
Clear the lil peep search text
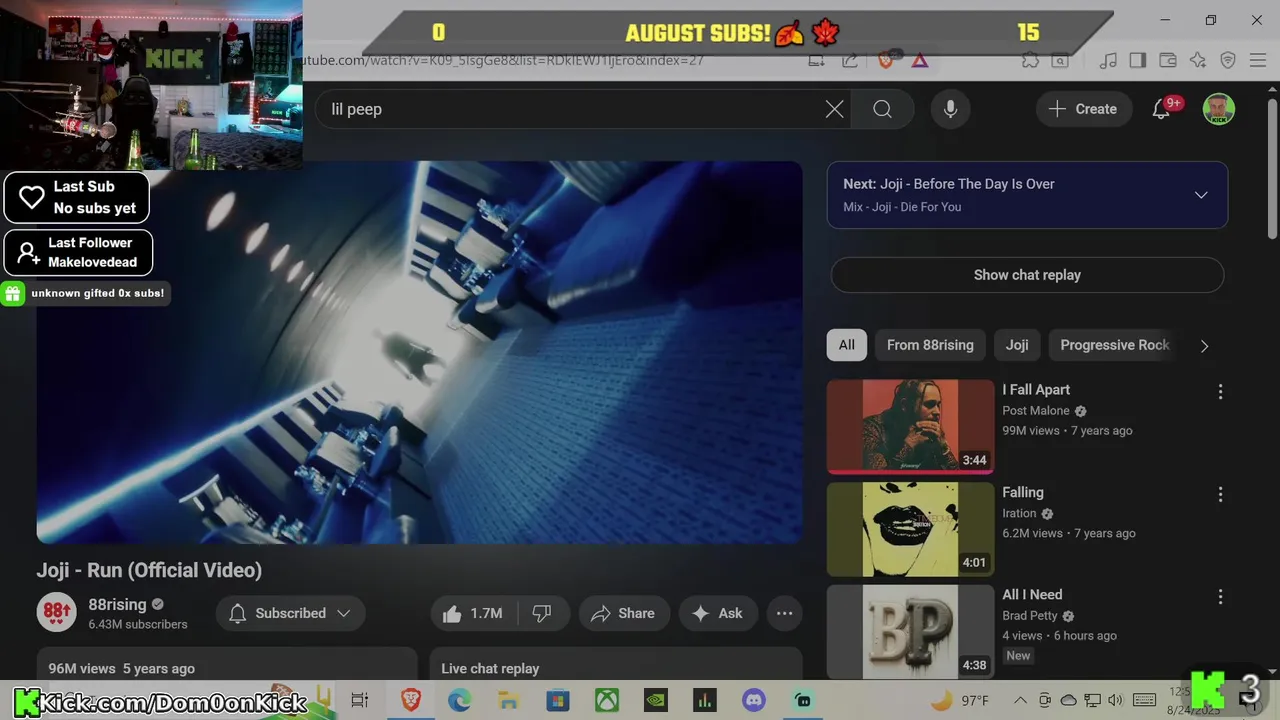(x=834, y=109)
